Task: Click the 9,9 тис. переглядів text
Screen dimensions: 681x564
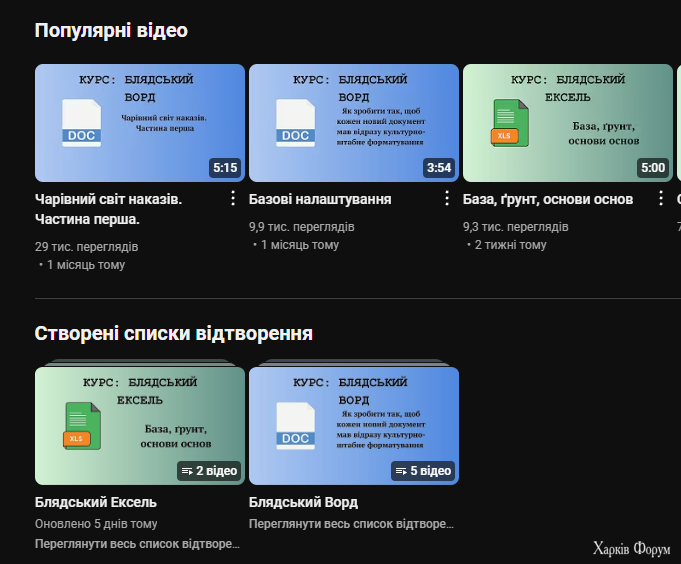Action: pyautogui.click(x=301, y=227)
